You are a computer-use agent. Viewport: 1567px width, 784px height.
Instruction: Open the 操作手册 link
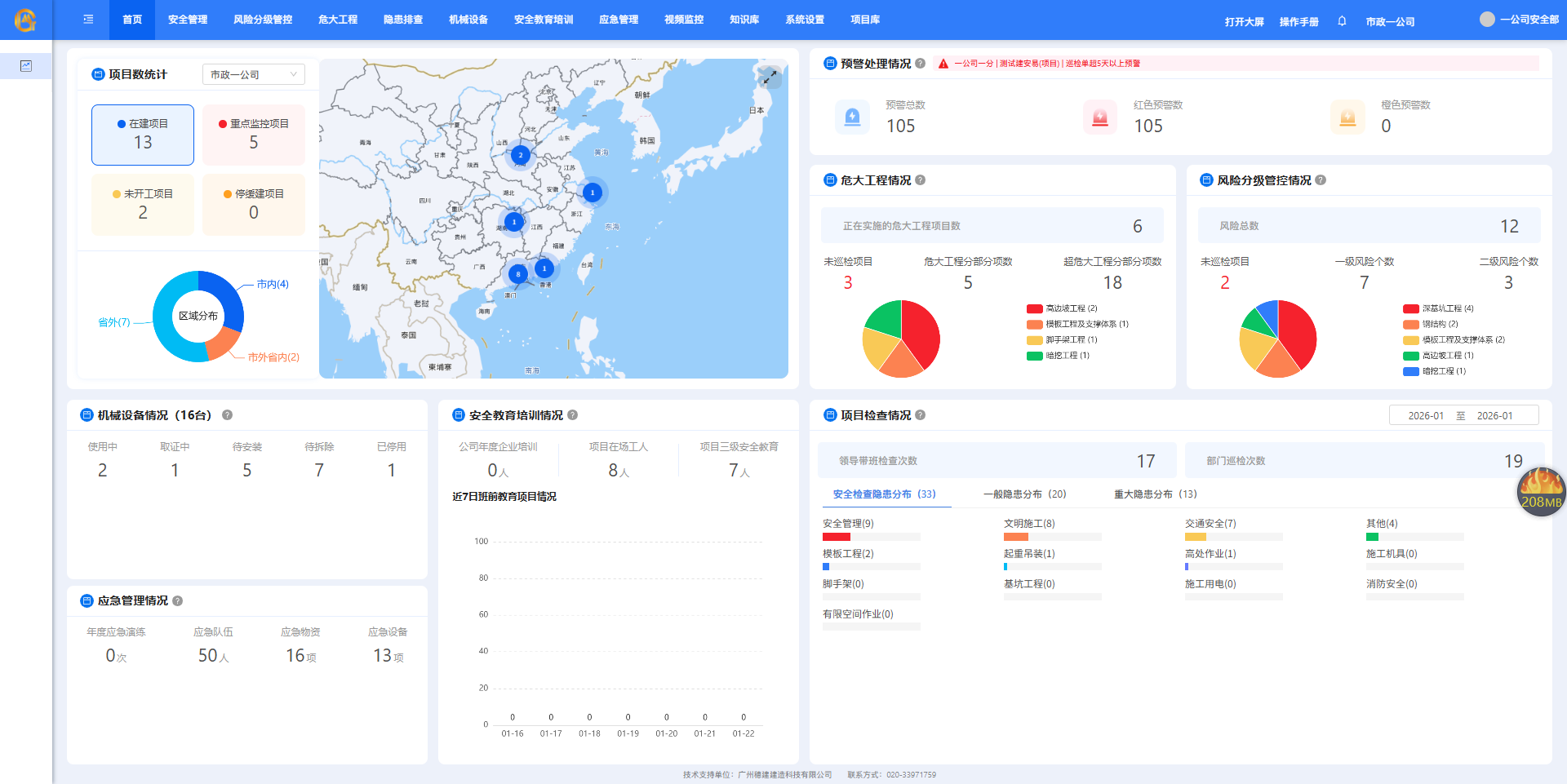[1298, 22]
